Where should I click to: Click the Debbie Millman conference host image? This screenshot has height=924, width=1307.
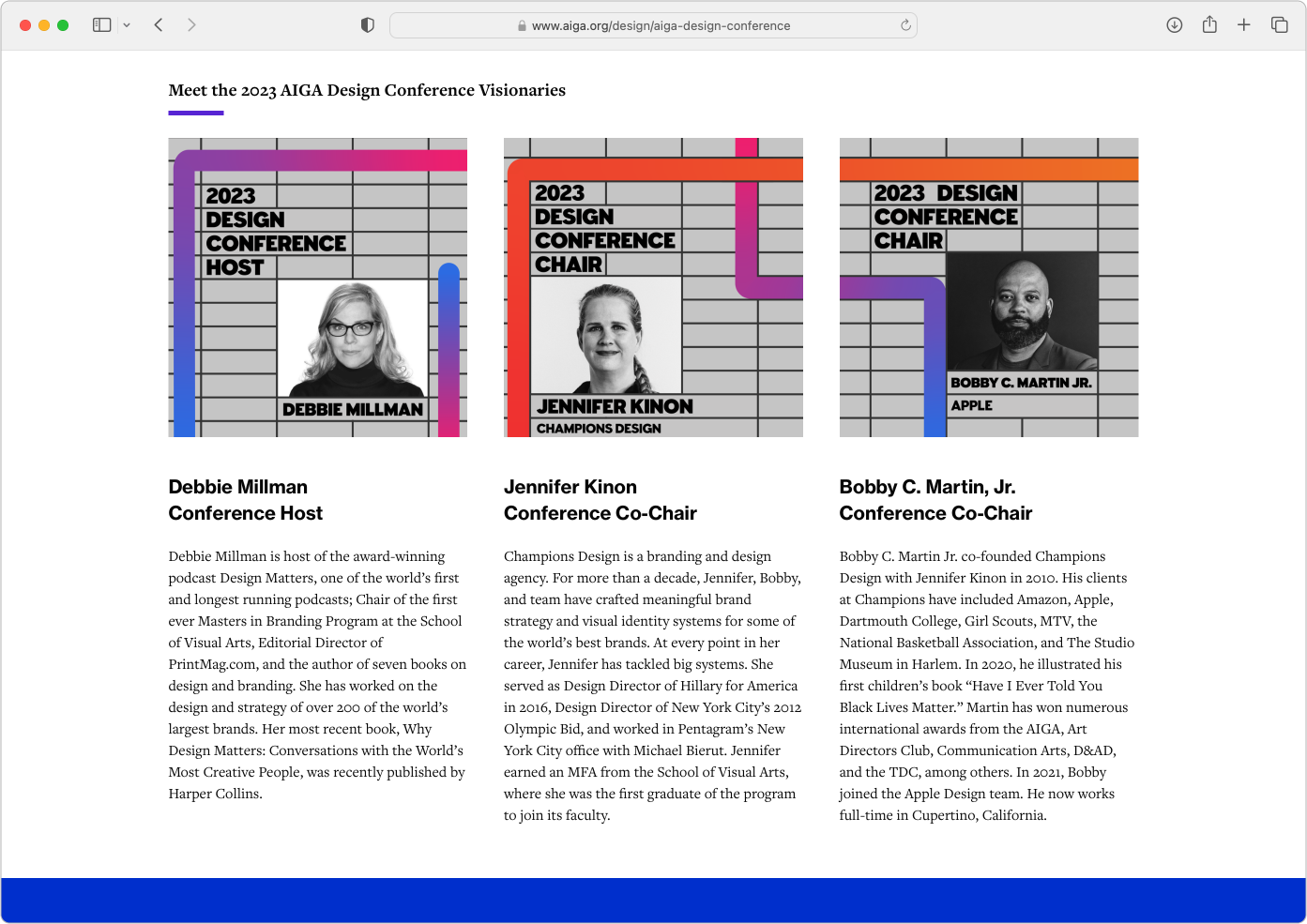317,287
